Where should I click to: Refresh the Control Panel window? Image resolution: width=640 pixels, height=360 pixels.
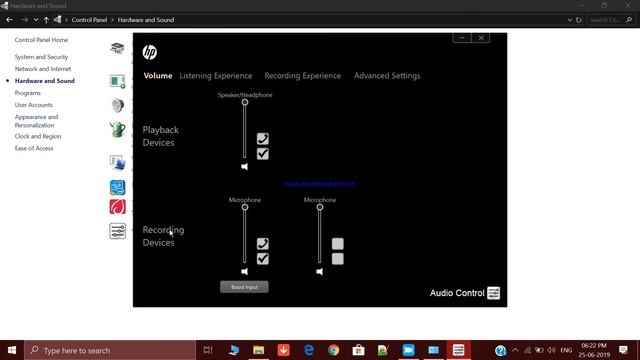click(x=578, y=20)
